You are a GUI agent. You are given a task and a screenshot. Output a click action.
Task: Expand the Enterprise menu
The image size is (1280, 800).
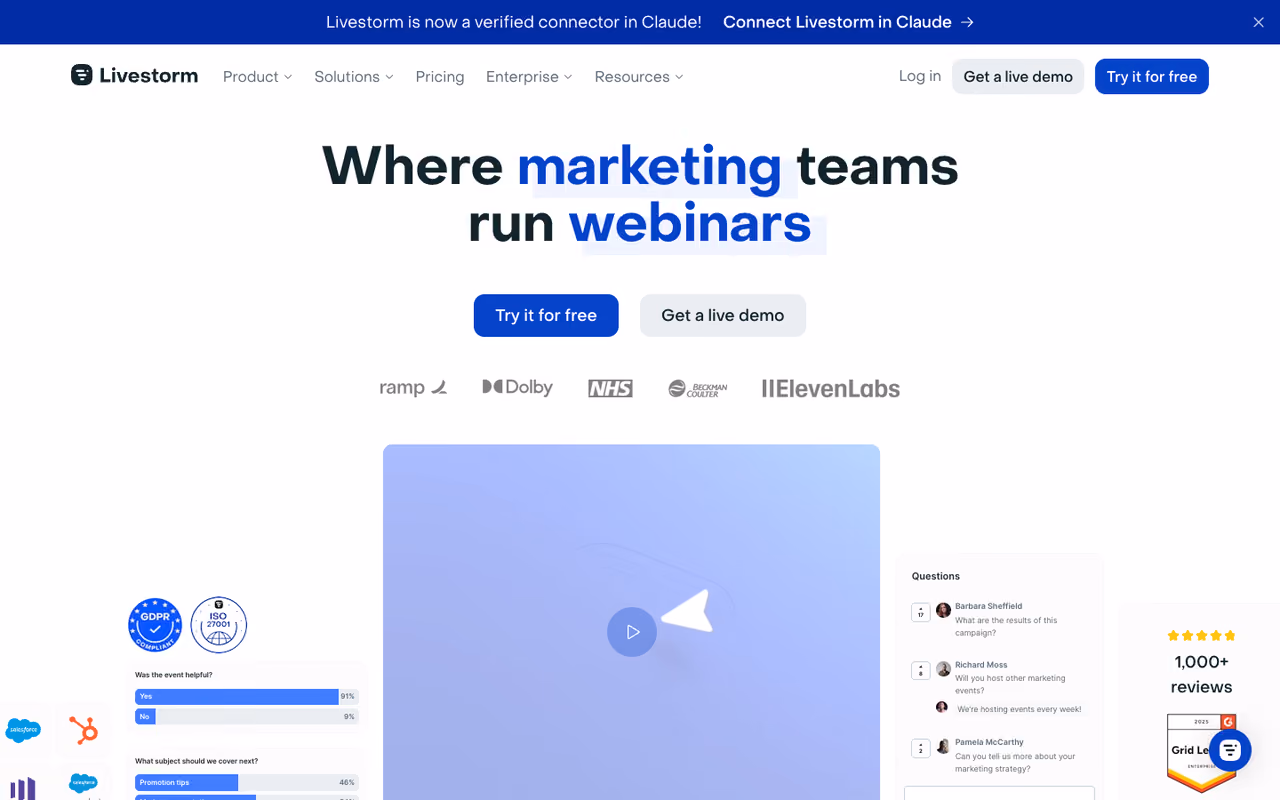[x=529, y=77]
